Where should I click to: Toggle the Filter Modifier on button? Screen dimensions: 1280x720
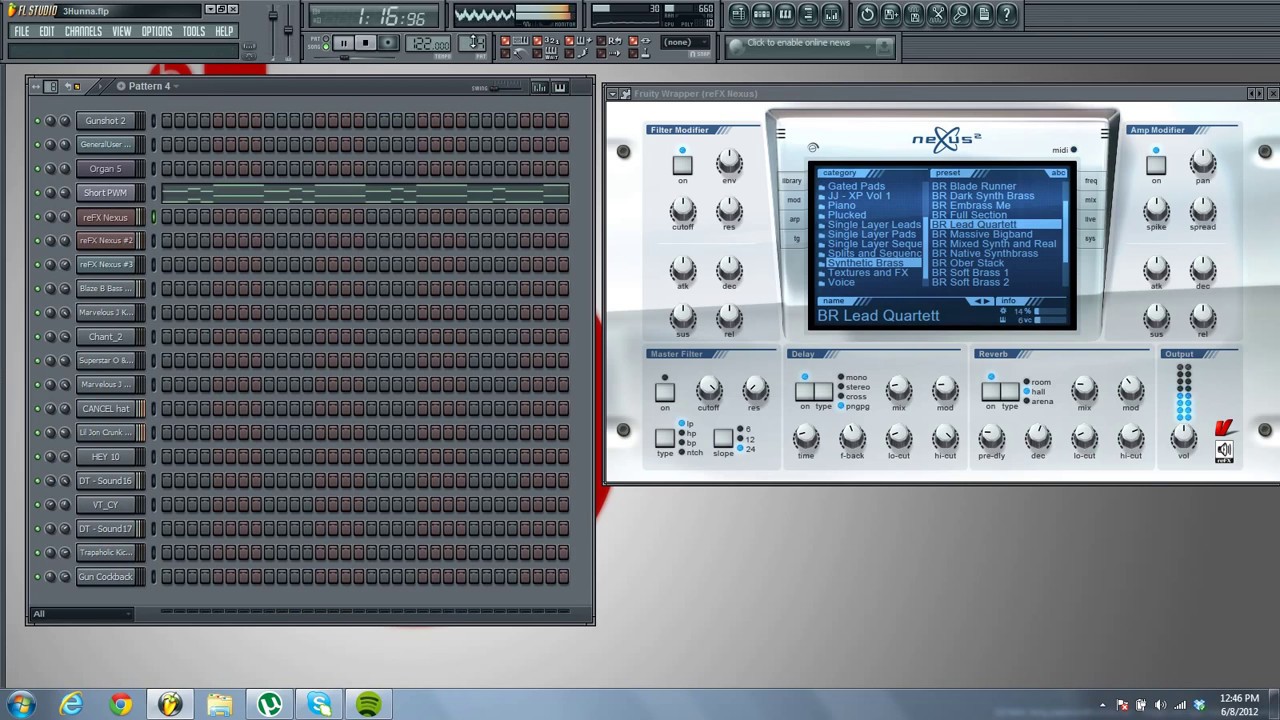(x=682, y=164)
